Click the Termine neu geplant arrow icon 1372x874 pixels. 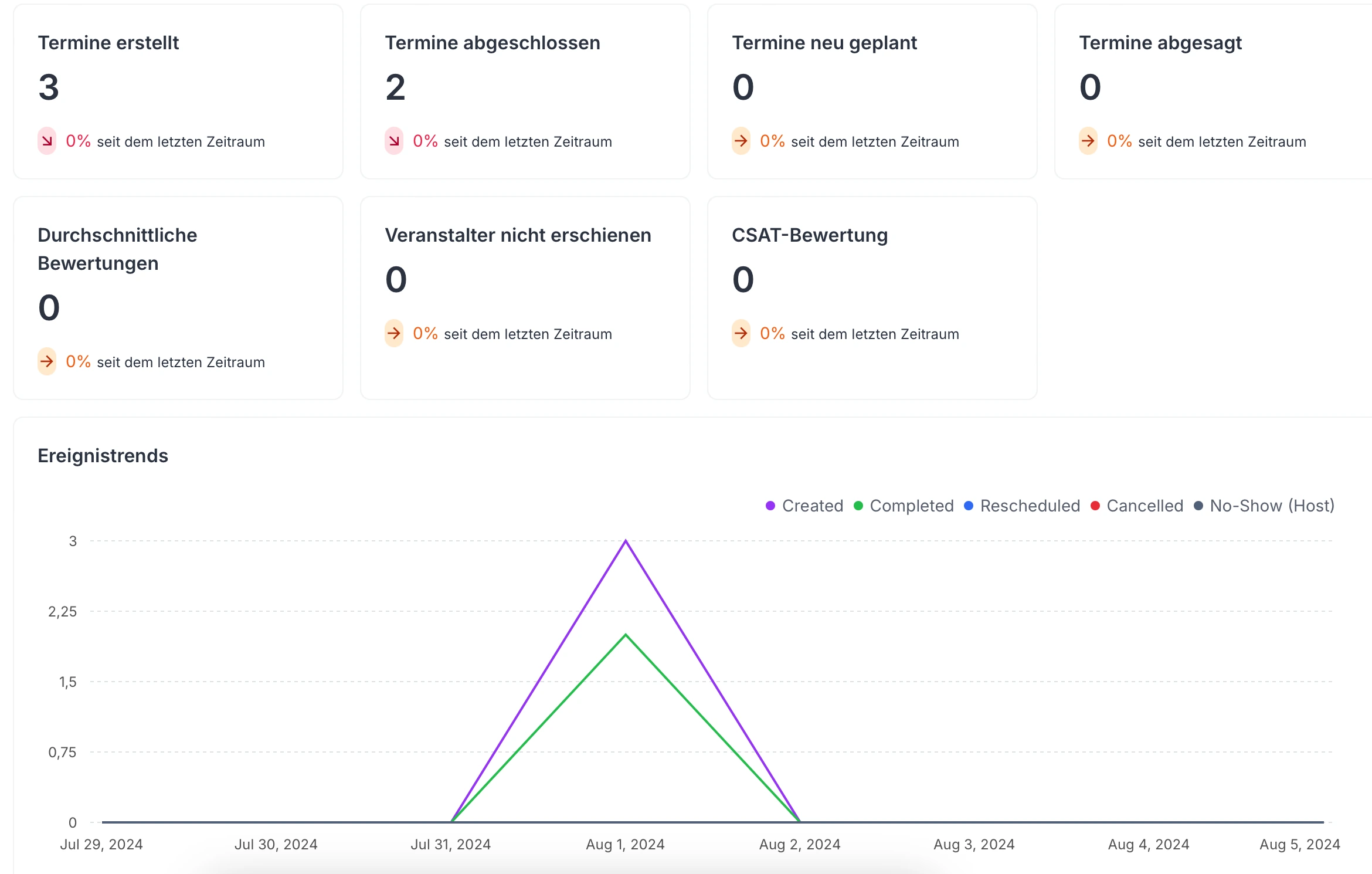pos(741,141)
